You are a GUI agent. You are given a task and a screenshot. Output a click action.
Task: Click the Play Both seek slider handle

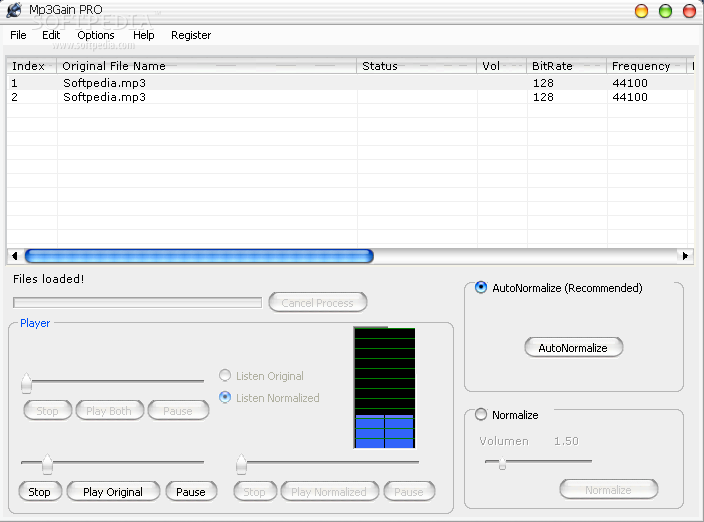point(26,383)
